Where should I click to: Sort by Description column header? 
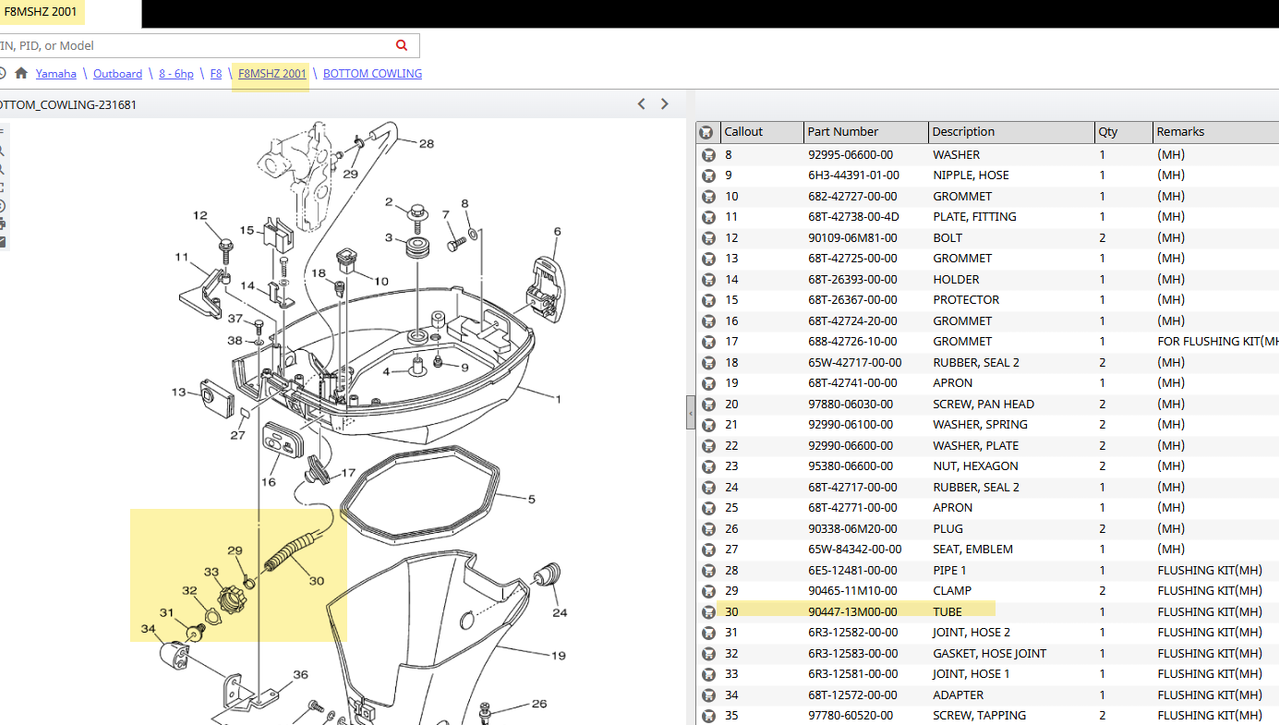[x=1011, y=132]
